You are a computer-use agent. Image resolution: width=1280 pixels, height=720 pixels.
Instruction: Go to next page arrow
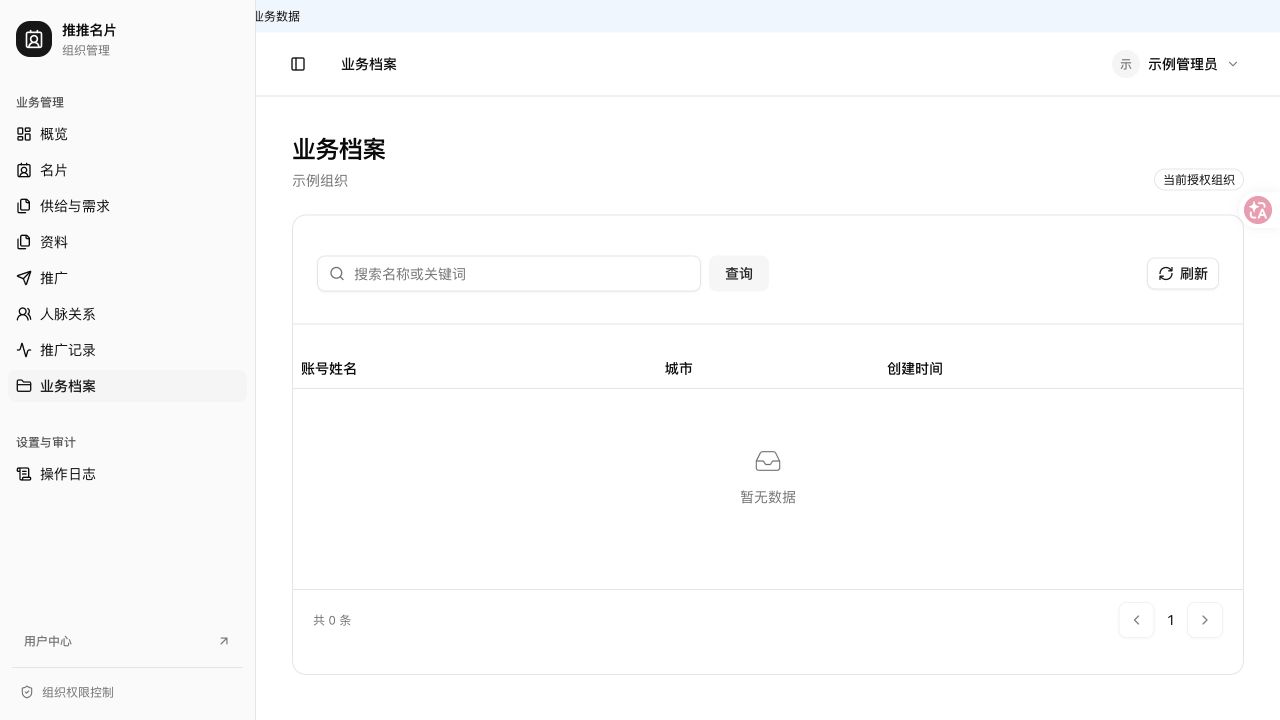pyautogui.click(x=1205, y=620)
